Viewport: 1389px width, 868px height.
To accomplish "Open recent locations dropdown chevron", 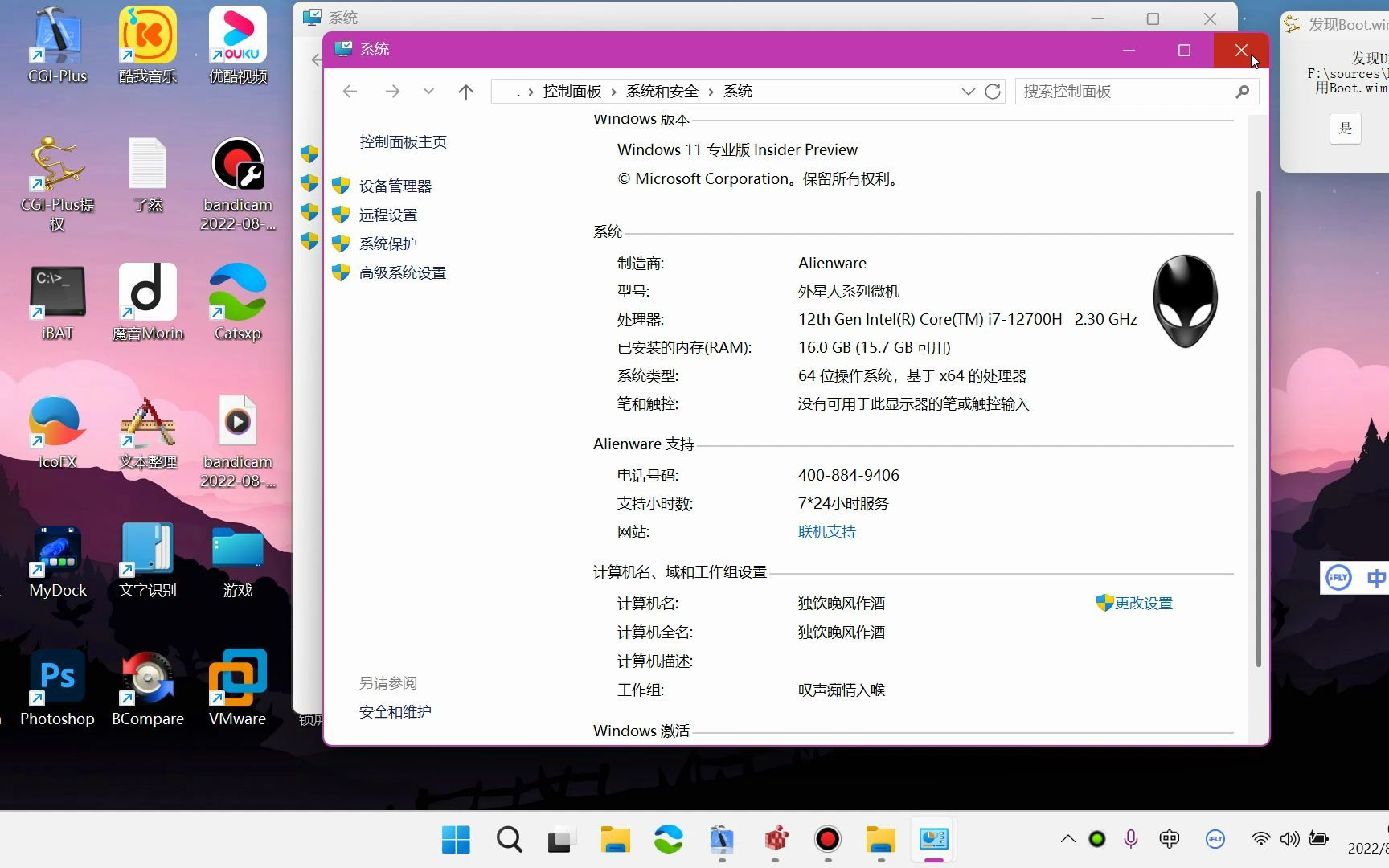I will (428, 92).
